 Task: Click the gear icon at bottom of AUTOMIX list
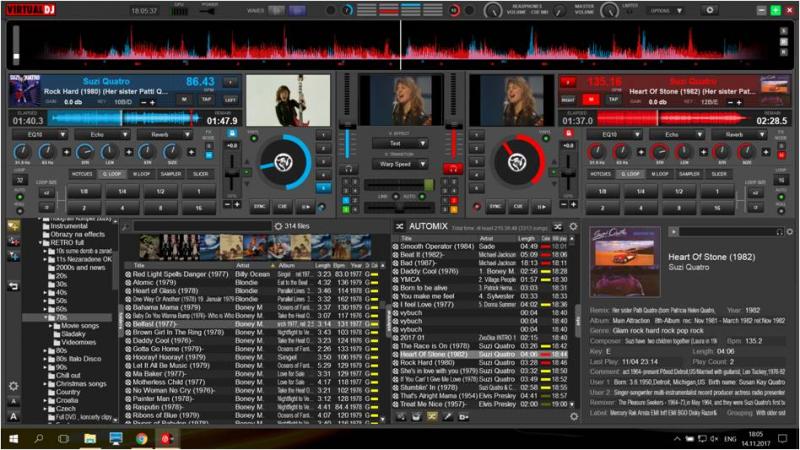coord(573,417)
